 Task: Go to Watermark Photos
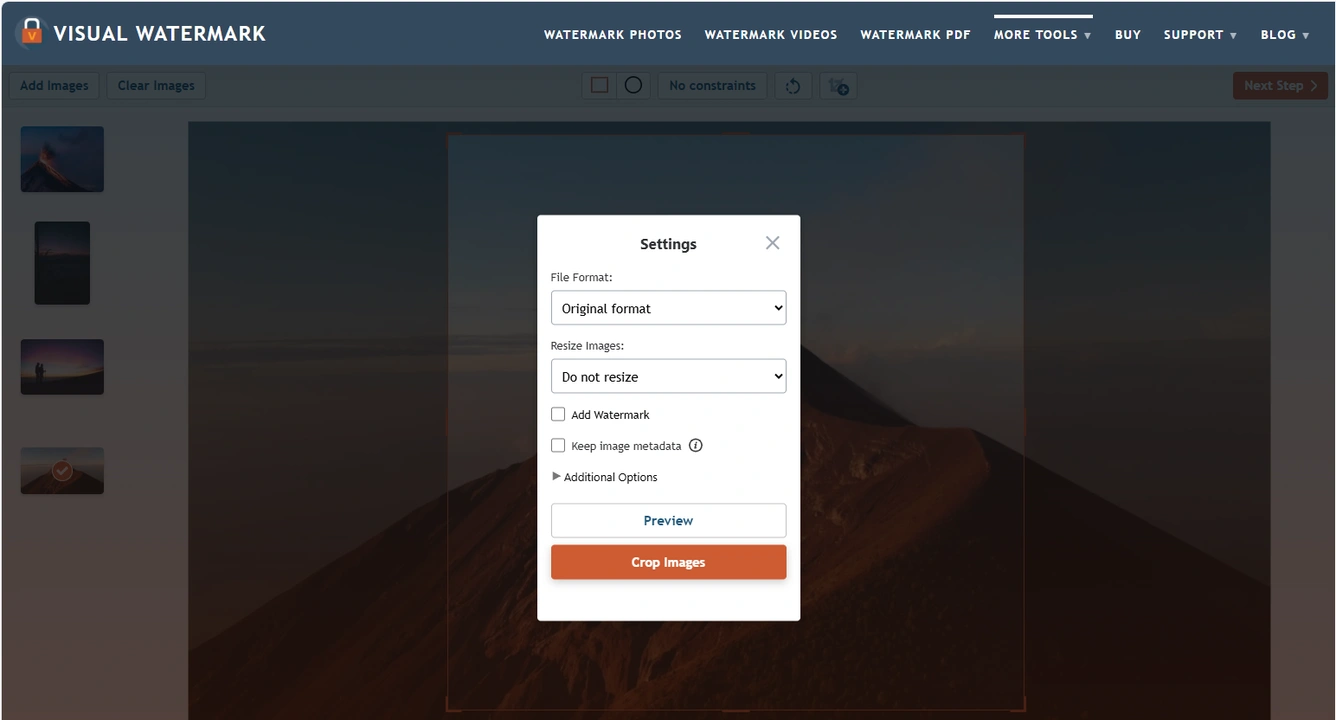pos(613,35)
